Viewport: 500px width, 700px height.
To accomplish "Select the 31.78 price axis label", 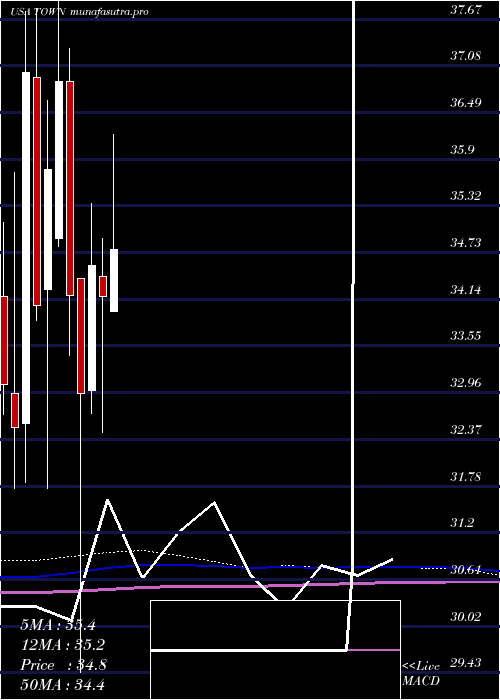I will [466, 477].
